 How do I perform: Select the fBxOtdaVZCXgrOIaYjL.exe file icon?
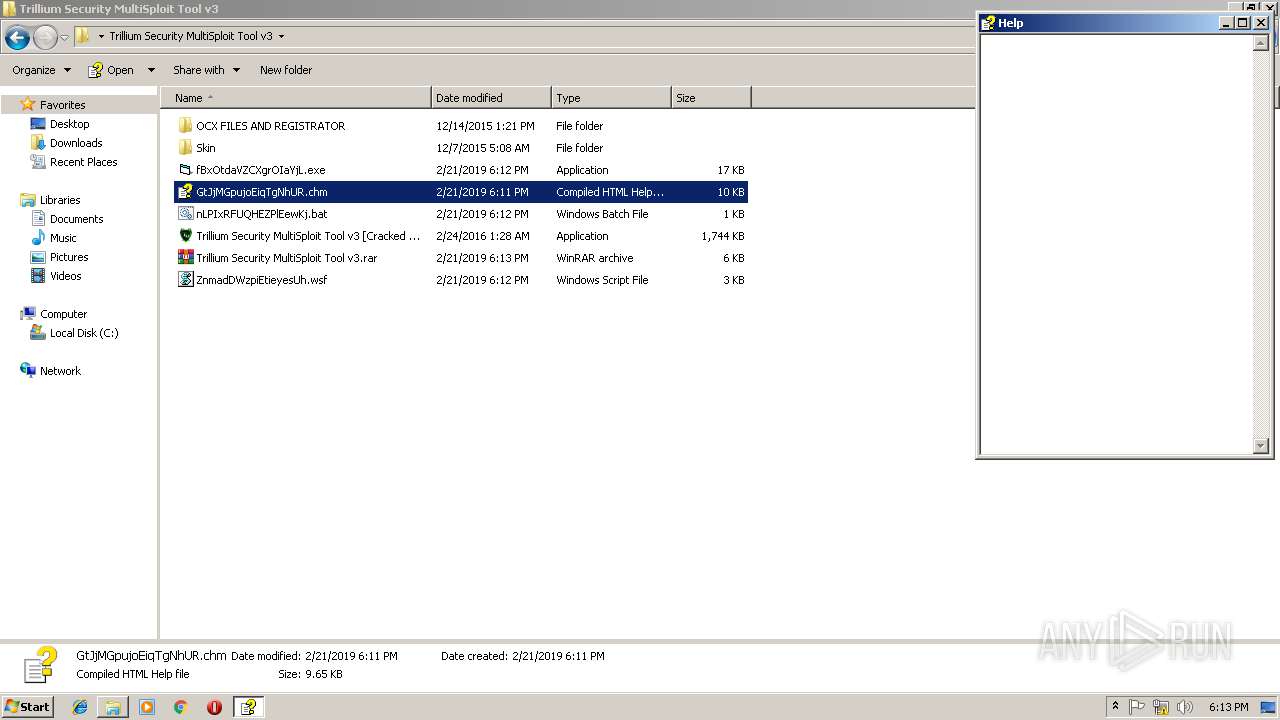point(185,170)
